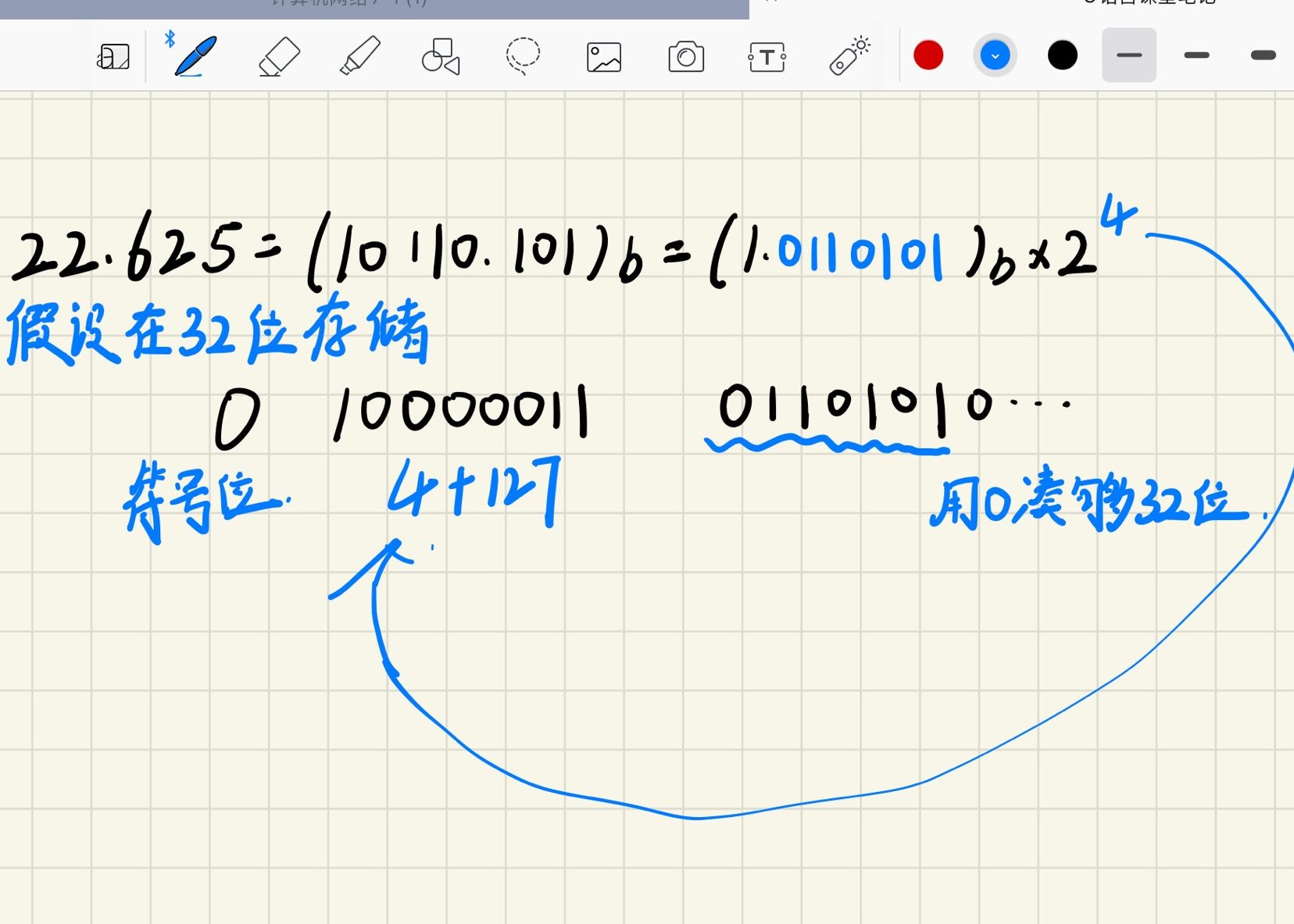
Task: Switch to the grayed document tab at top
Action: point(374,8)
